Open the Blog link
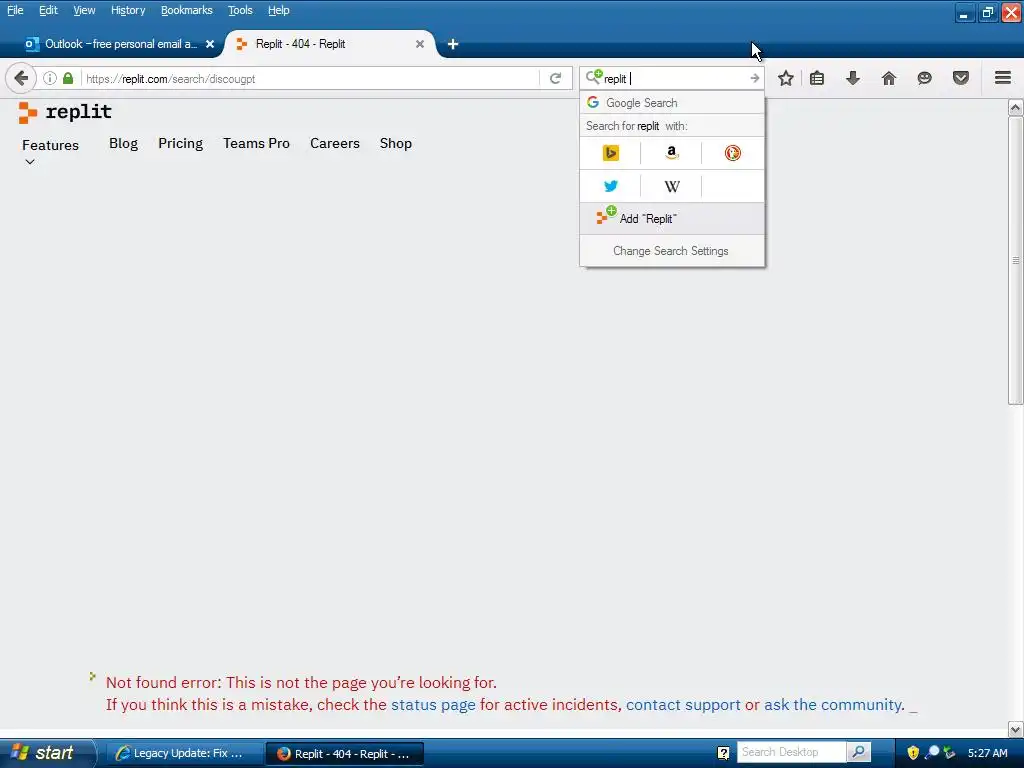Viewport: 1024px width, 768px height. tap(123, 143)
